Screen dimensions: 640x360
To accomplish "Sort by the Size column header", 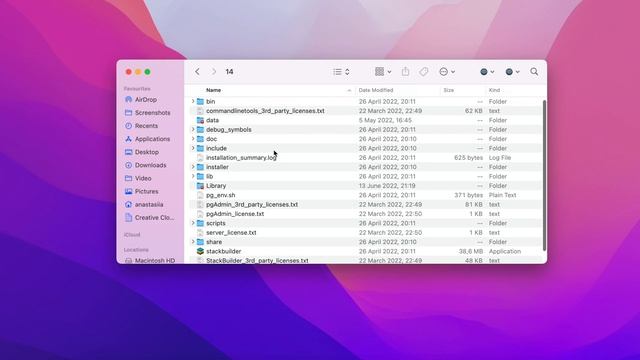I will [449, 90].
